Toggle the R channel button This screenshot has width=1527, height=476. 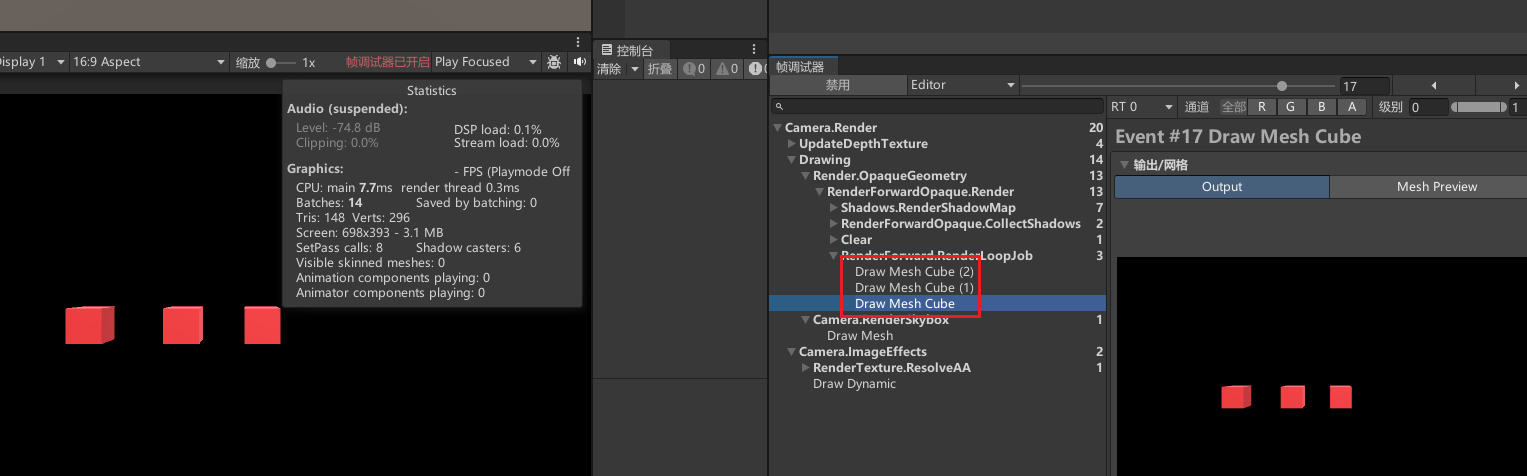[x=1262, y=107]
